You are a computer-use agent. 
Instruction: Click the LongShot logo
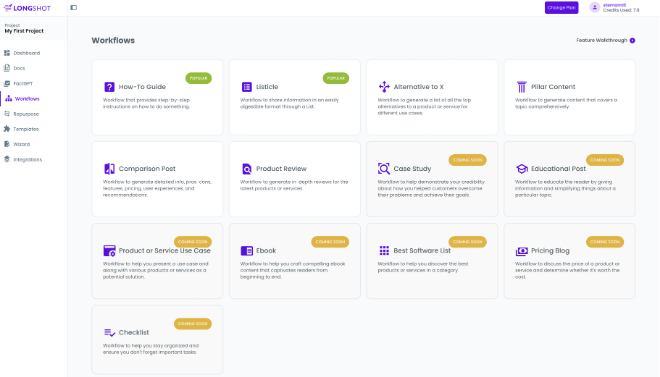tap(27, 8)
